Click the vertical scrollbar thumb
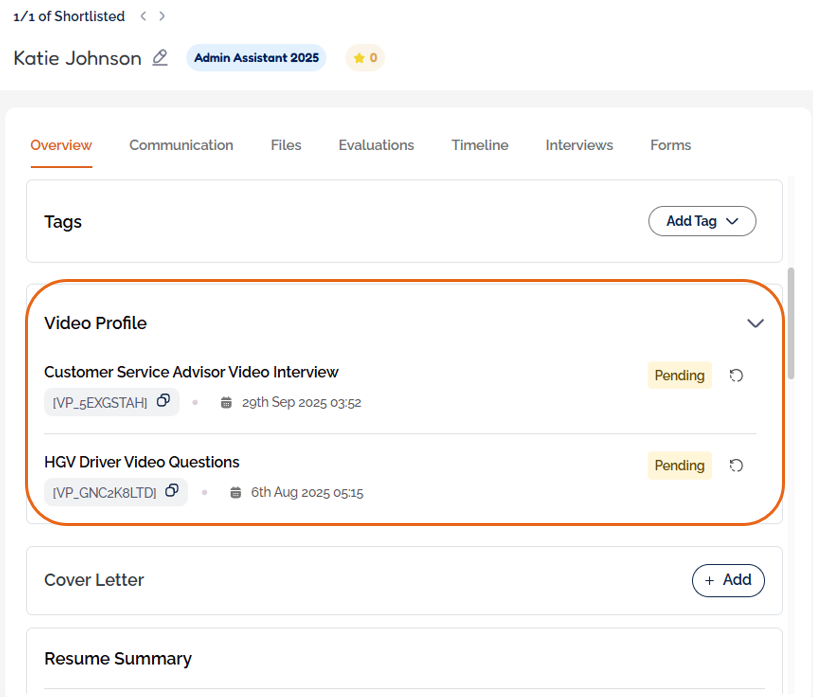 pos(792,322)
